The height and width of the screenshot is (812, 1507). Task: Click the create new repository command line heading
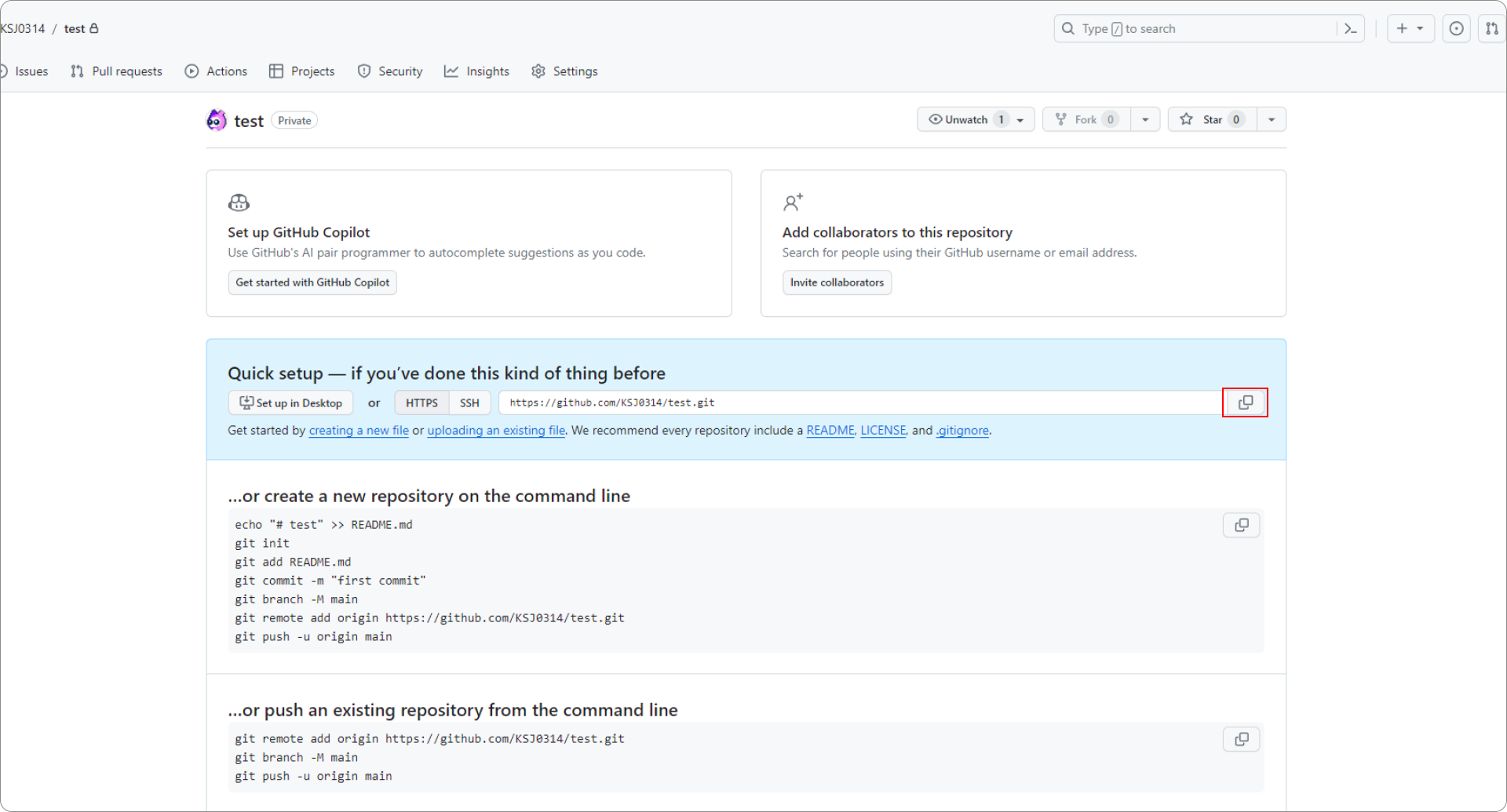point(429,496)
